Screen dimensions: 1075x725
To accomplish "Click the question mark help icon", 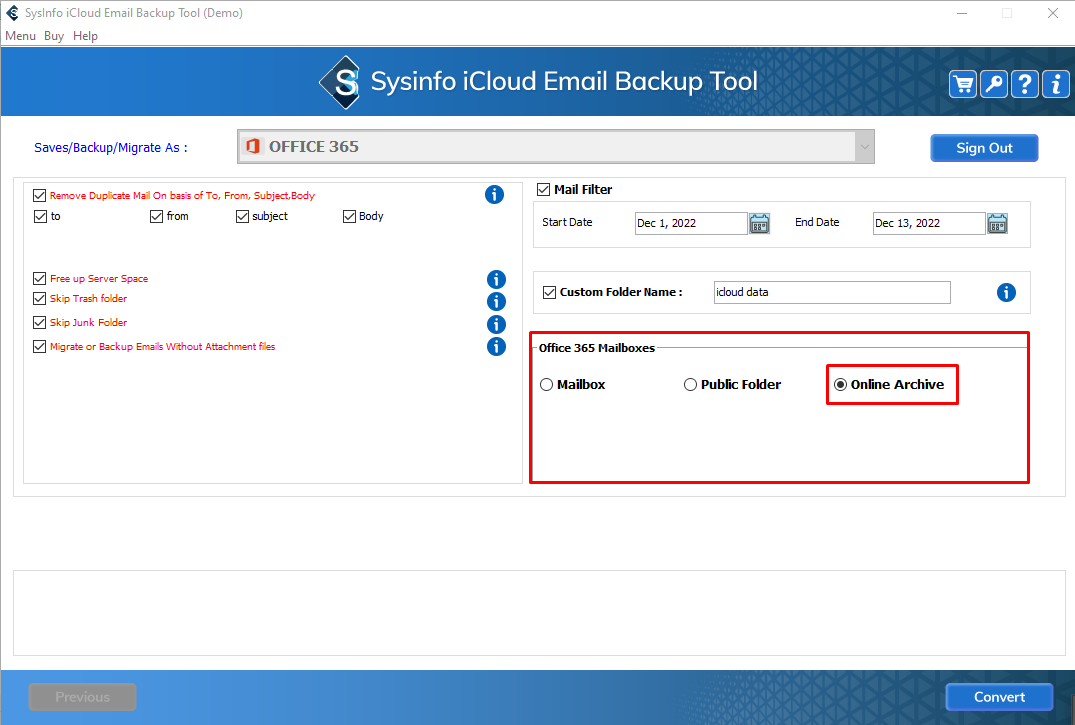I will 1025,84.
